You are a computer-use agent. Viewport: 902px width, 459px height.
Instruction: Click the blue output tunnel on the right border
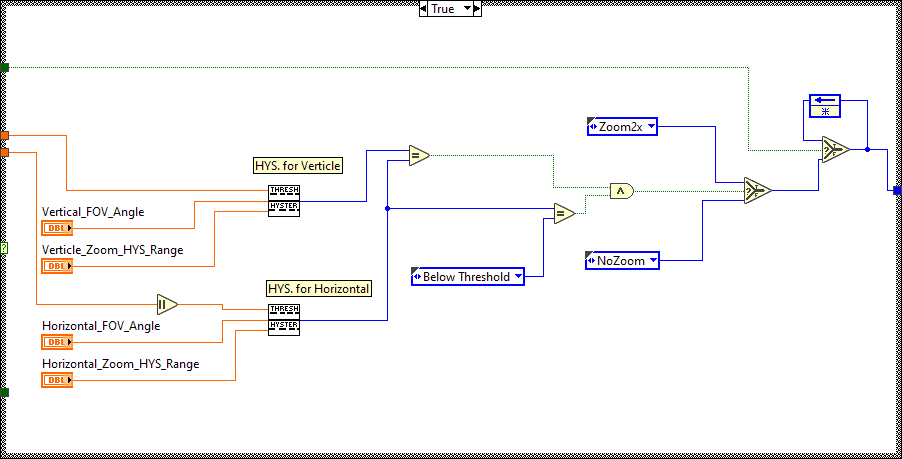point(897,190)
